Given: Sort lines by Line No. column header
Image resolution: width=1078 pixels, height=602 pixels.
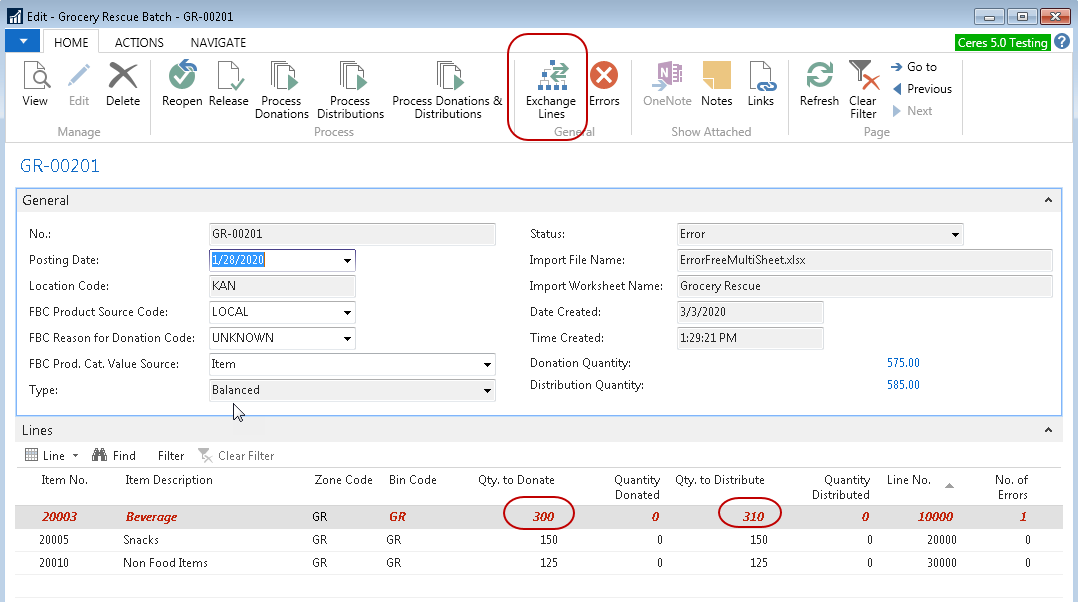Looking at the screenshot, I should tap(909, 481).
